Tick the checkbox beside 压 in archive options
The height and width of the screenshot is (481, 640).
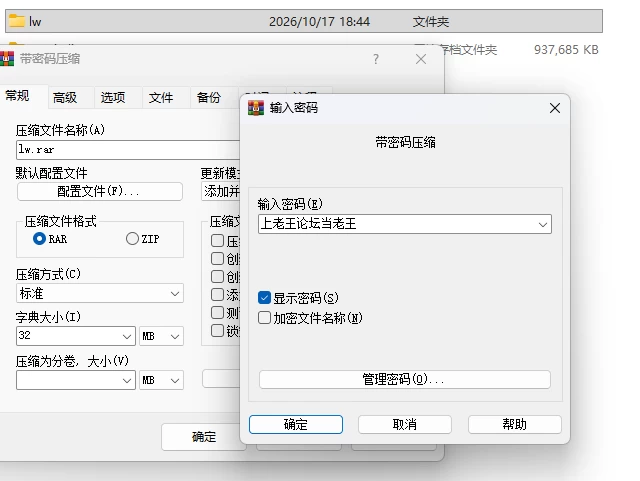pos(218,240)
